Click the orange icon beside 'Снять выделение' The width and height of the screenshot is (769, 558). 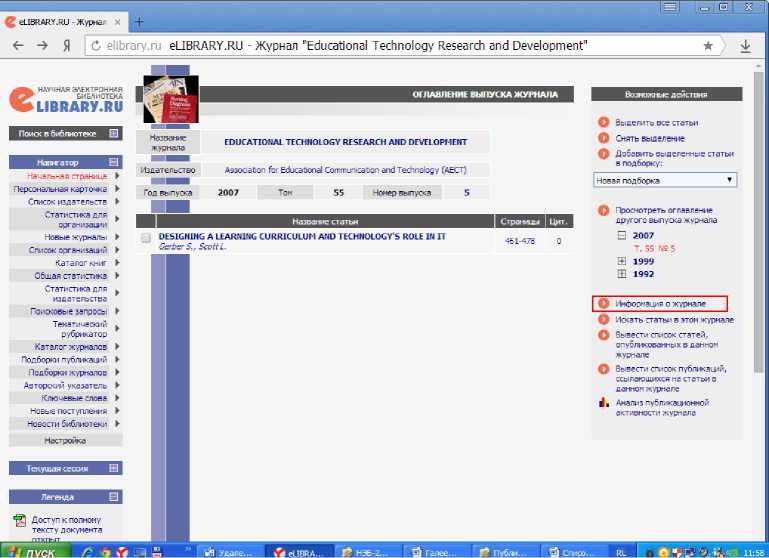click(x=603, y=138)
